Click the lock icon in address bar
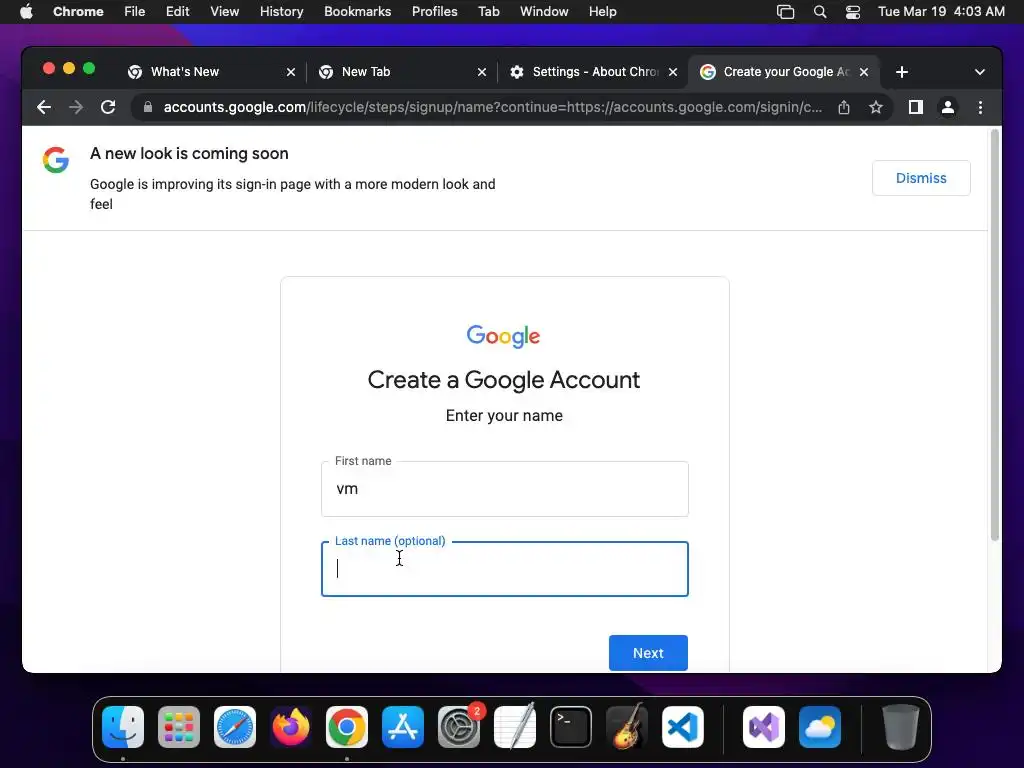This screenshot has height=768, width=1024. (x=148, y=107)
